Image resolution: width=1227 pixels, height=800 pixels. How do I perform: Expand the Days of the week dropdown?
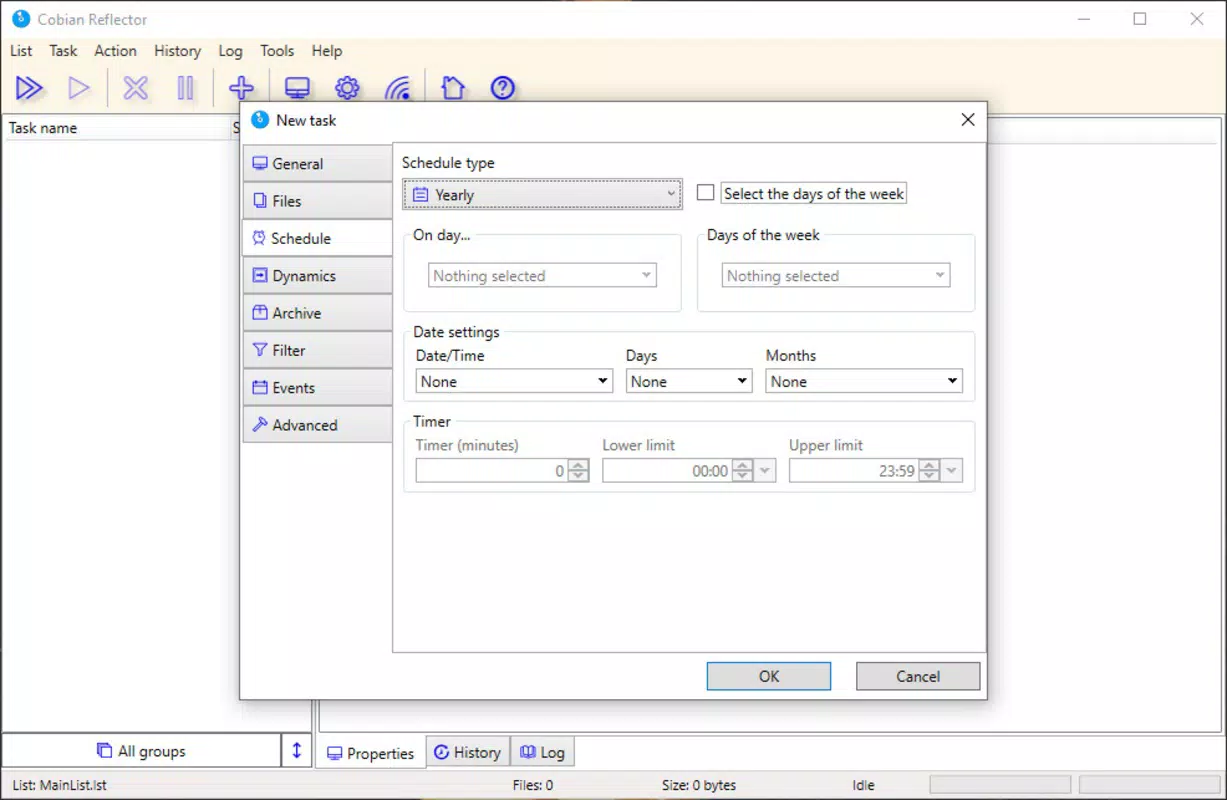(x=836, y=276)
